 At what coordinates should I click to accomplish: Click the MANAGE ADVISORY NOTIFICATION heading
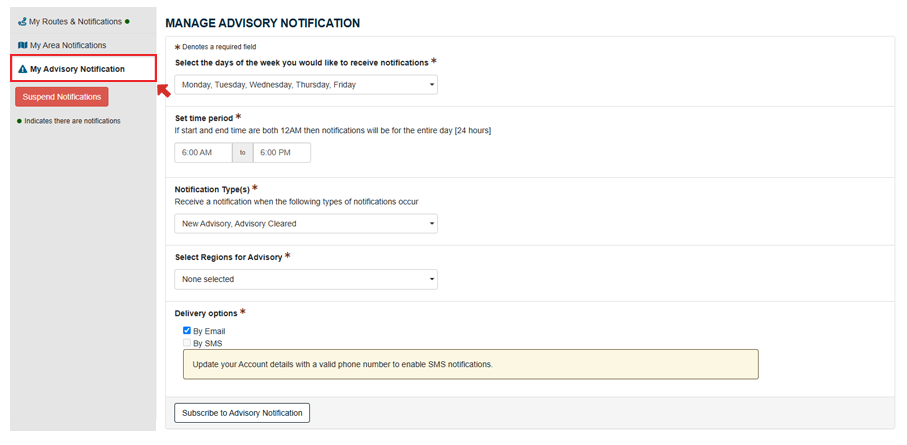coord(263,23)
